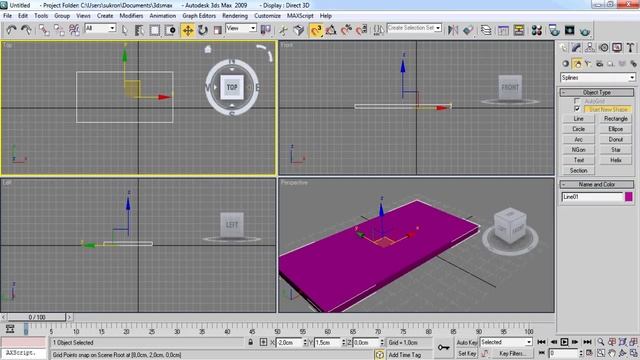Open the Customize menu
640x360 pixels.
[x=267, y=16]
